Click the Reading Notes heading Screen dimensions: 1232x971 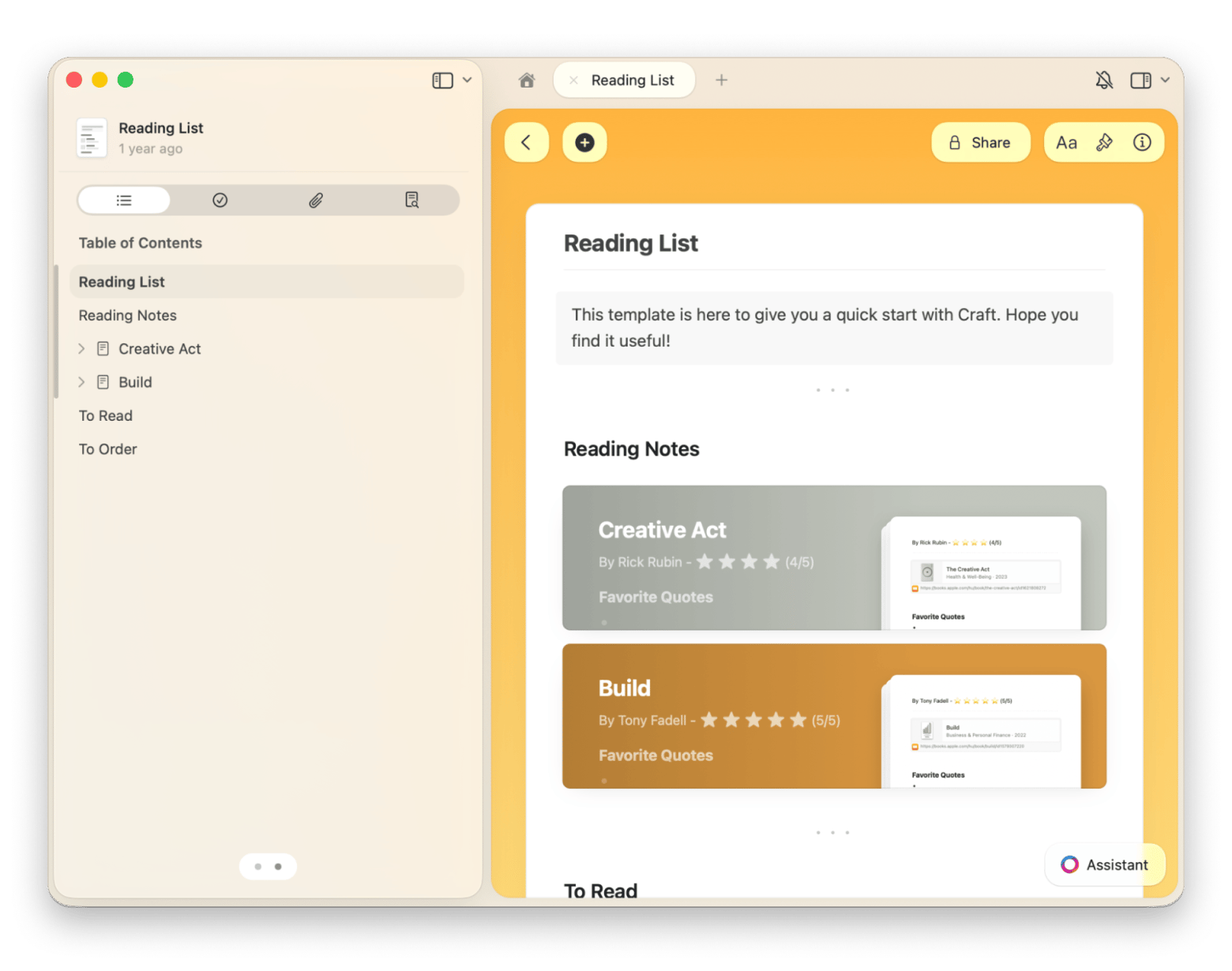coord(631,448)
